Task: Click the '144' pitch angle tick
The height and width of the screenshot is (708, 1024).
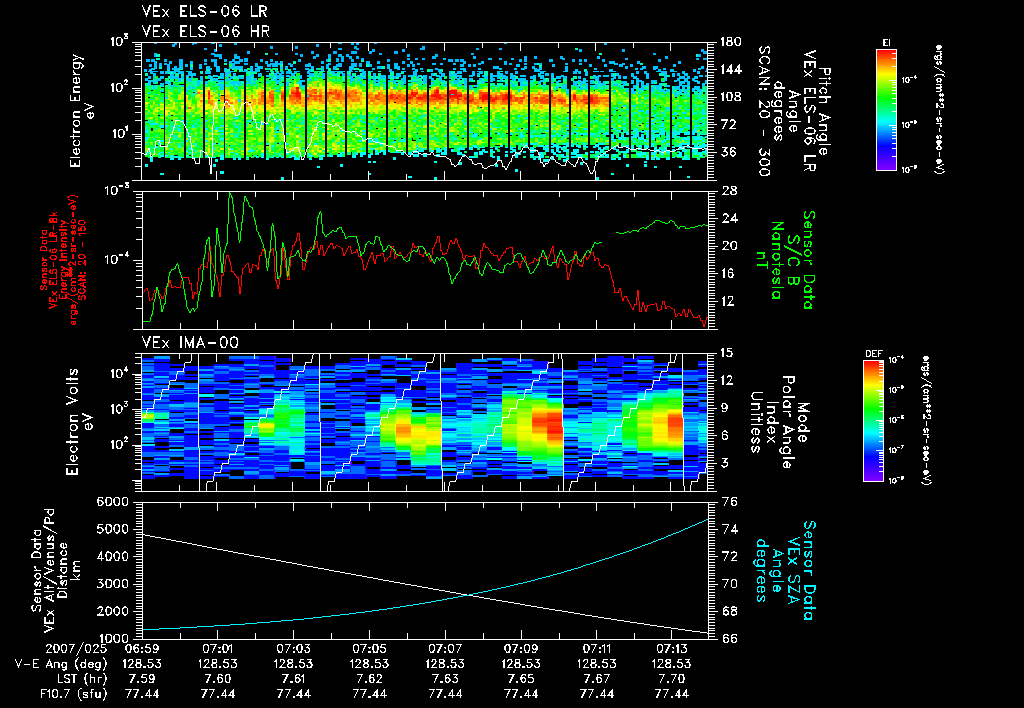Action: (731, 69)
